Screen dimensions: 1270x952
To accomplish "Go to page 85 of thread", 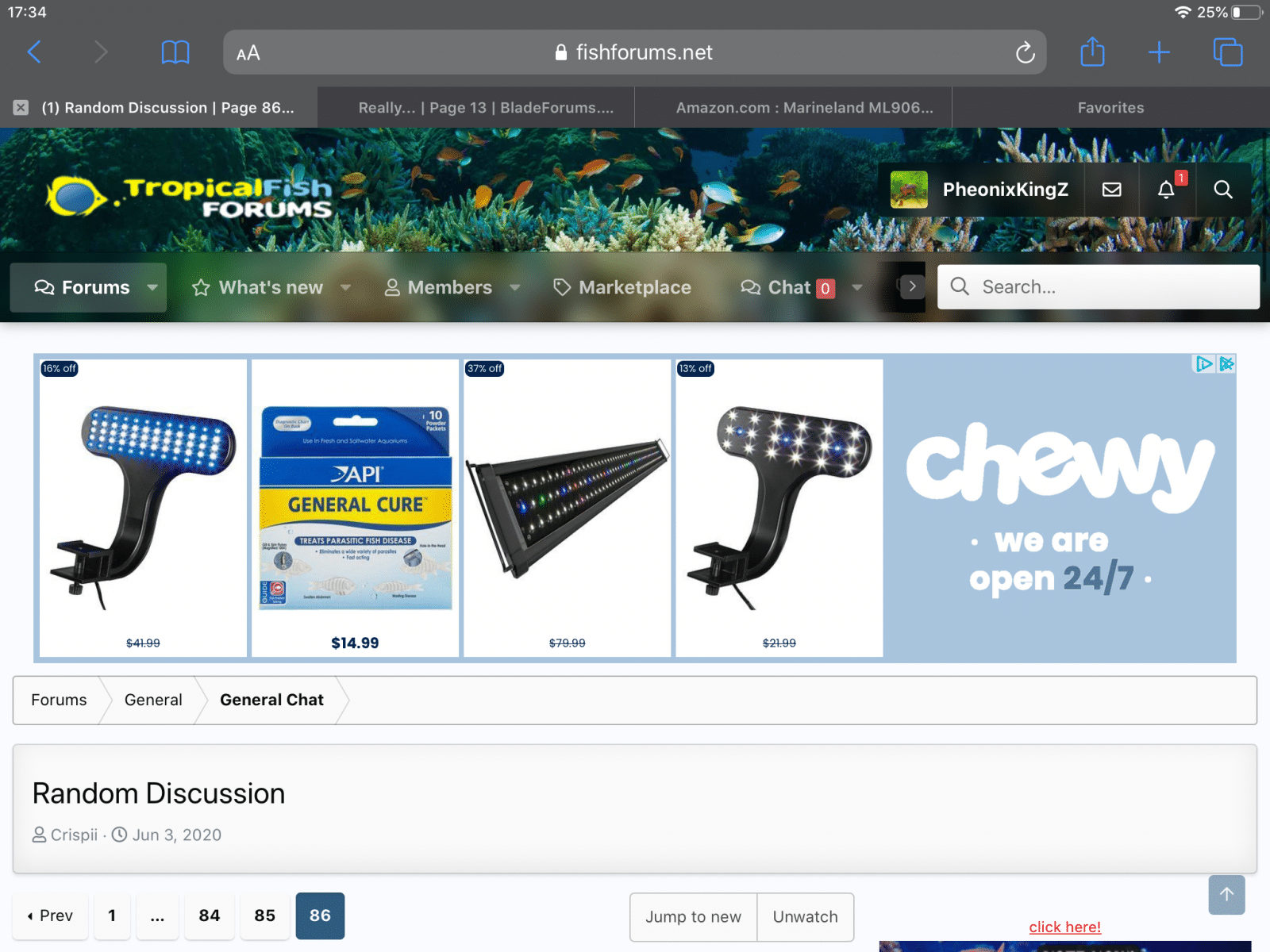I will tap(264, 916).
